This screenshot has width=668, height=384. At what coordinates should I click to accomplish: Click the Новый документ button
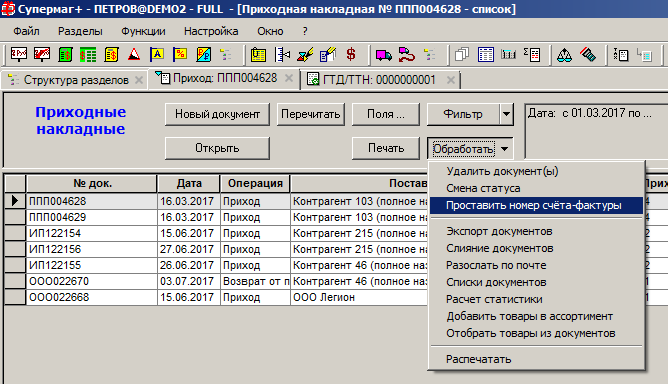pyautogui.click(x=217, y=114)
